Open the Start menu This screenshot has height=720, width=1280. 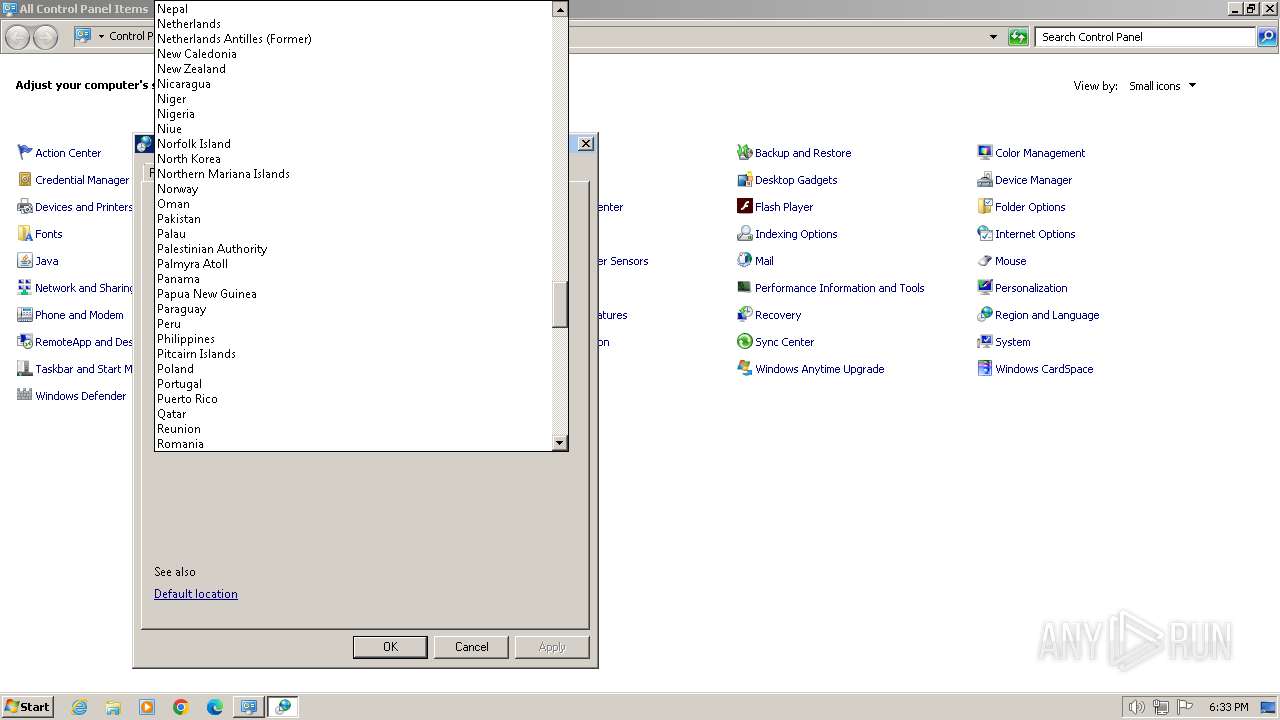[x=28, y=707]
